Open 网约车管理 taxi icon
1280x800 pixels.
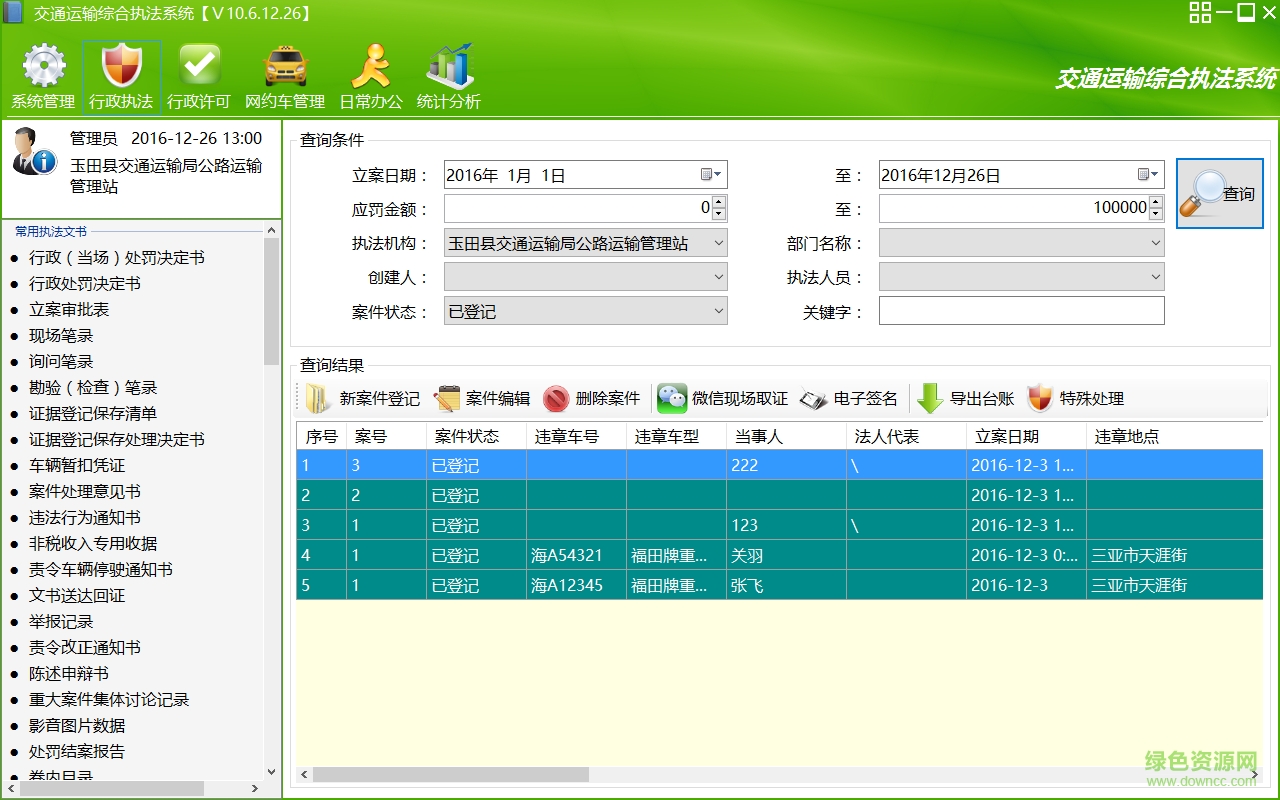click(x=285, y=68)
